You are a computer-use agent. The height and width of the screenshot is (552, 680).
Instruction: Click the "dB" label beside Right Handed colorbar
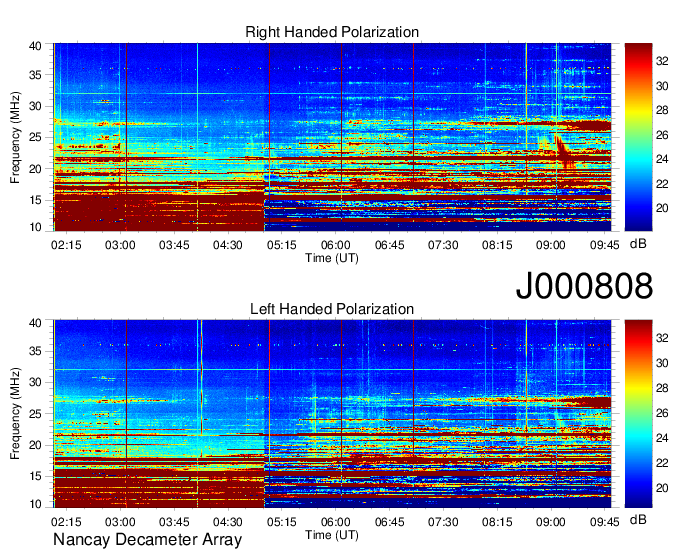pyautogui.click(x=638, y=244)
